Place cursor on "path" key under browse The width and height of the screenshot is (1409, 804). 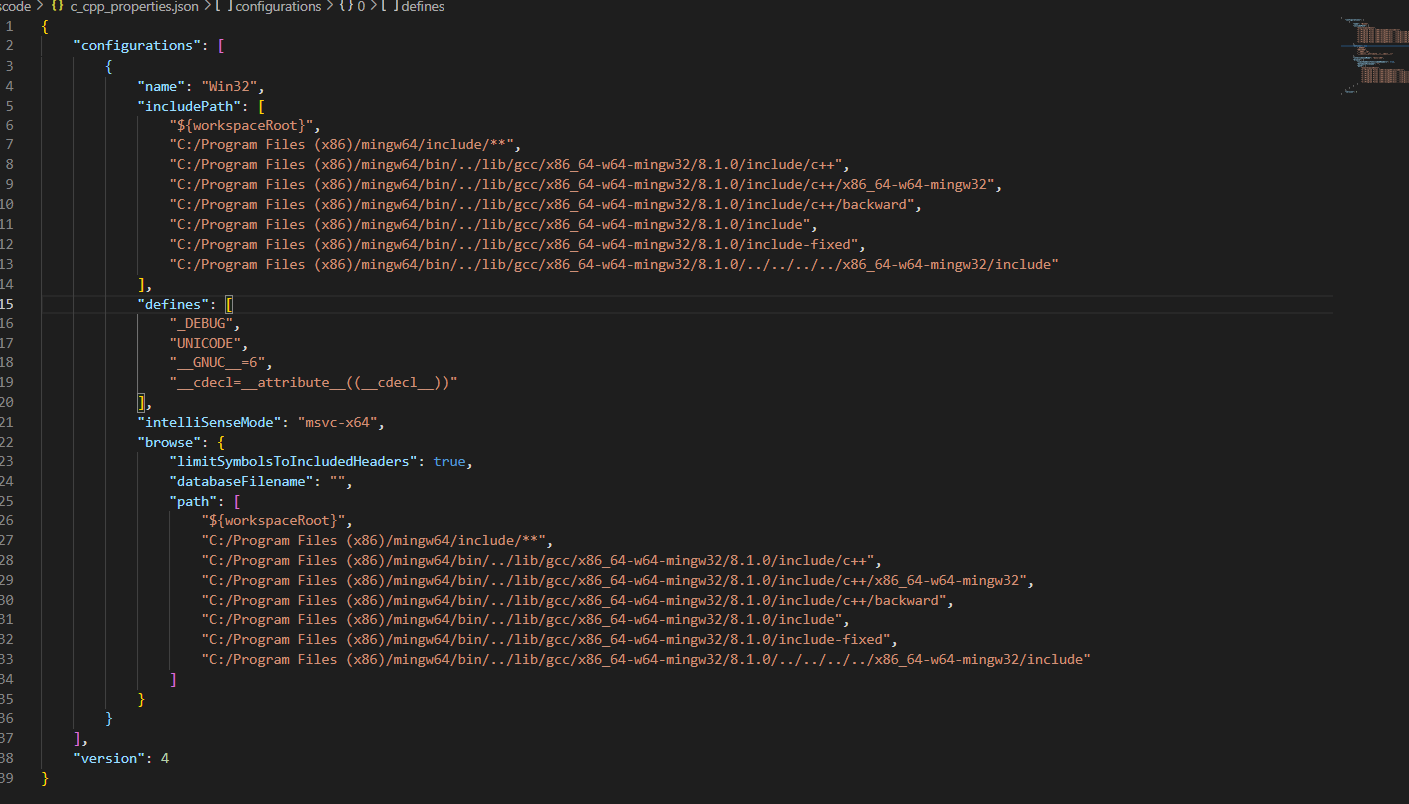tap(193, 501)
